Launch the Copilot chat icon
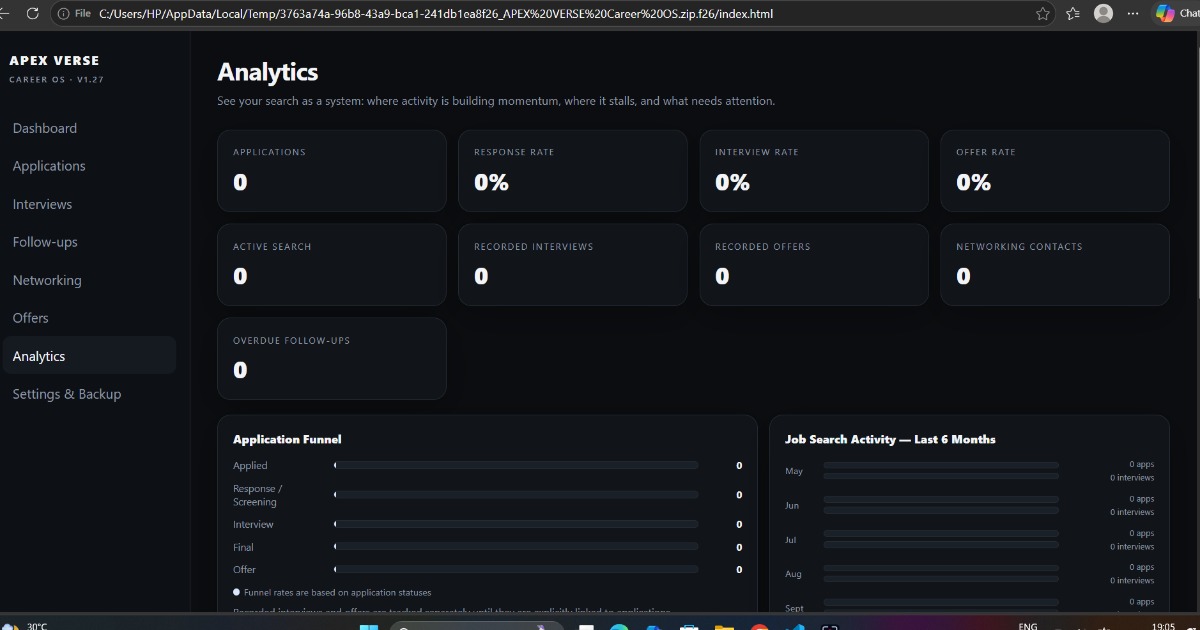The width and height of the screenshot is (1200, 630). pos(1164,13)
